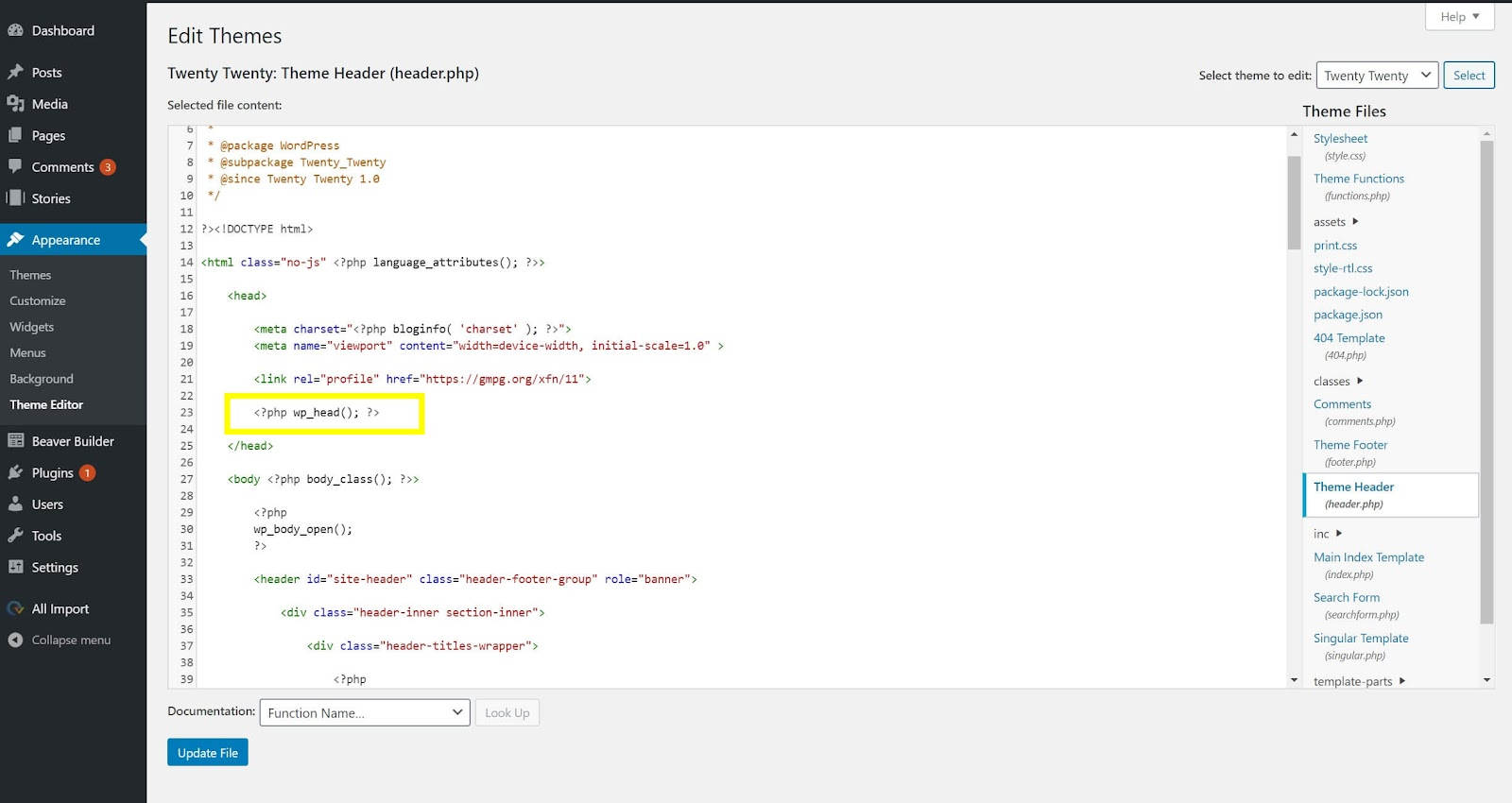The width and height of the screenshot is (1512, 803).
Task: Click the DOCTYPE html code line
Action: 257,229
